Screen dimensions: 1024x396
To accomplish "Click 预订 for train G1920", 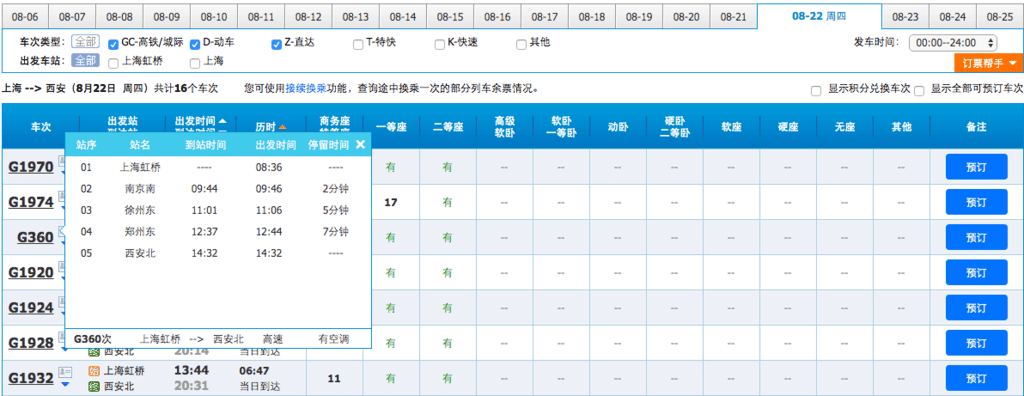I will (976, 272).
